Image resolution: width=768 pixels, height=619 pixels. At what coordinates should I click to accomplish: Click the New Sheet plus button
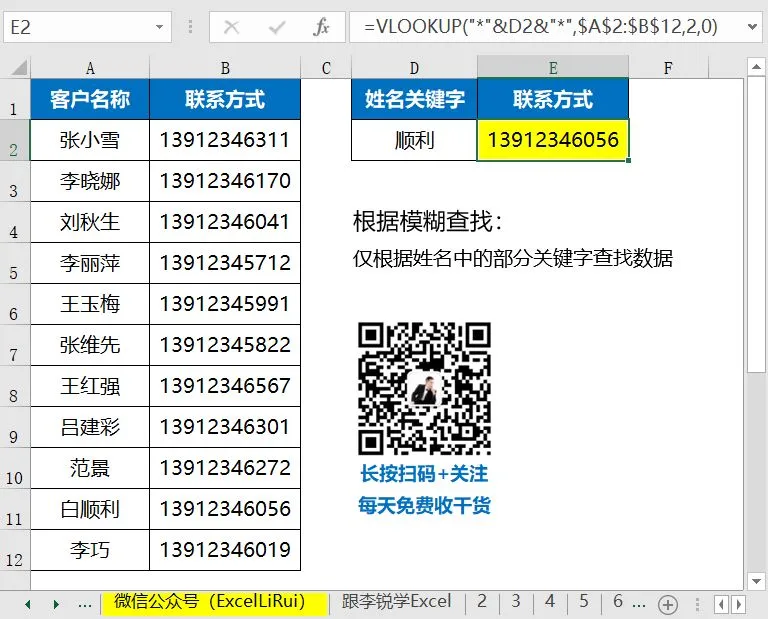[668, 605]
